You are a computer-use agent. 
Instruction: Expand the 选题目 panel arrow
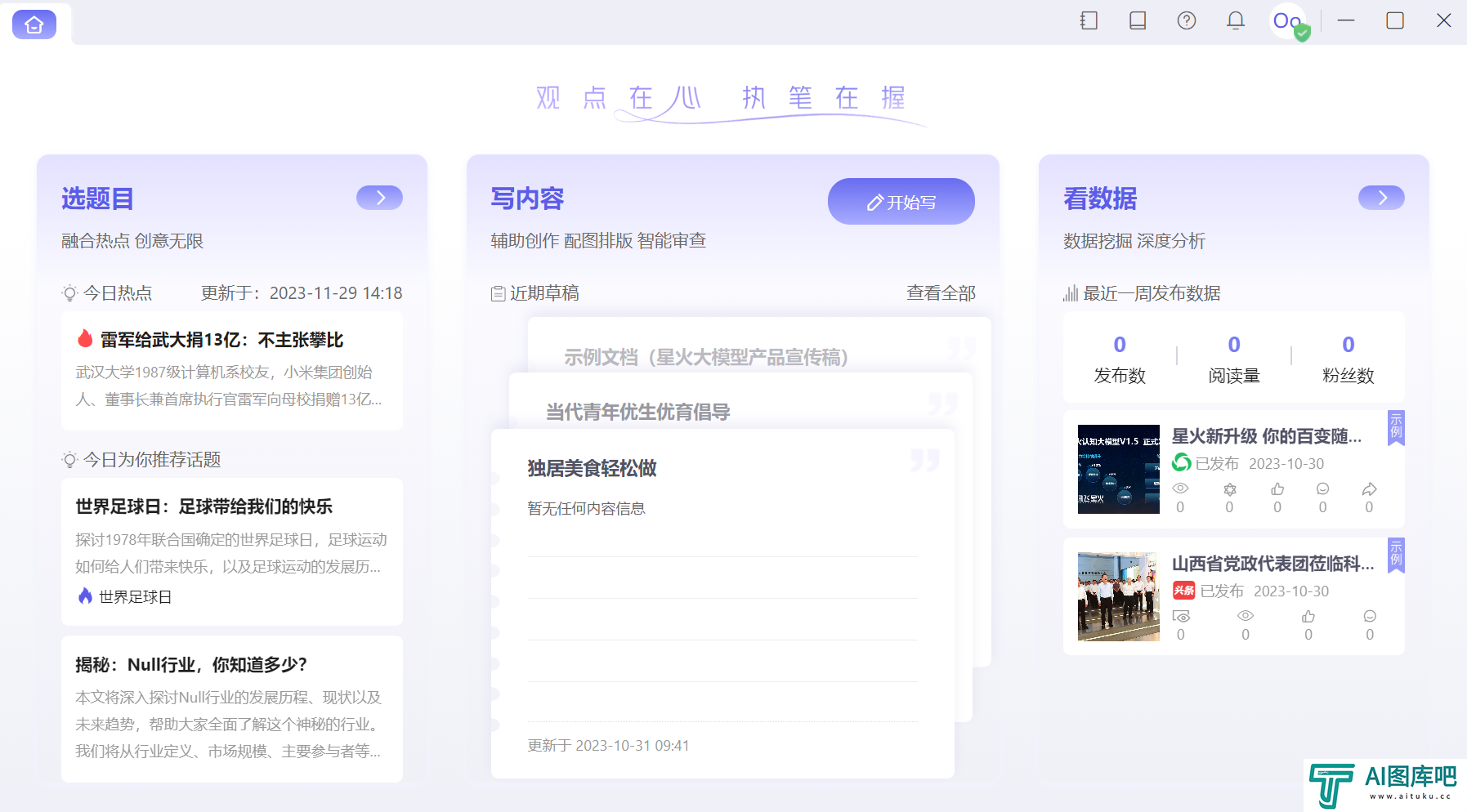pos(379,198)
